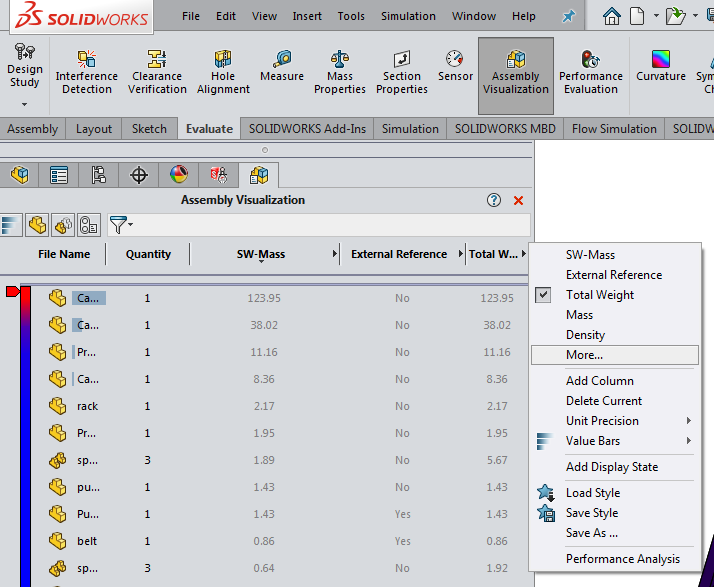Open the PropertyManager tab
714x587 pixels.
click(59, 175)
